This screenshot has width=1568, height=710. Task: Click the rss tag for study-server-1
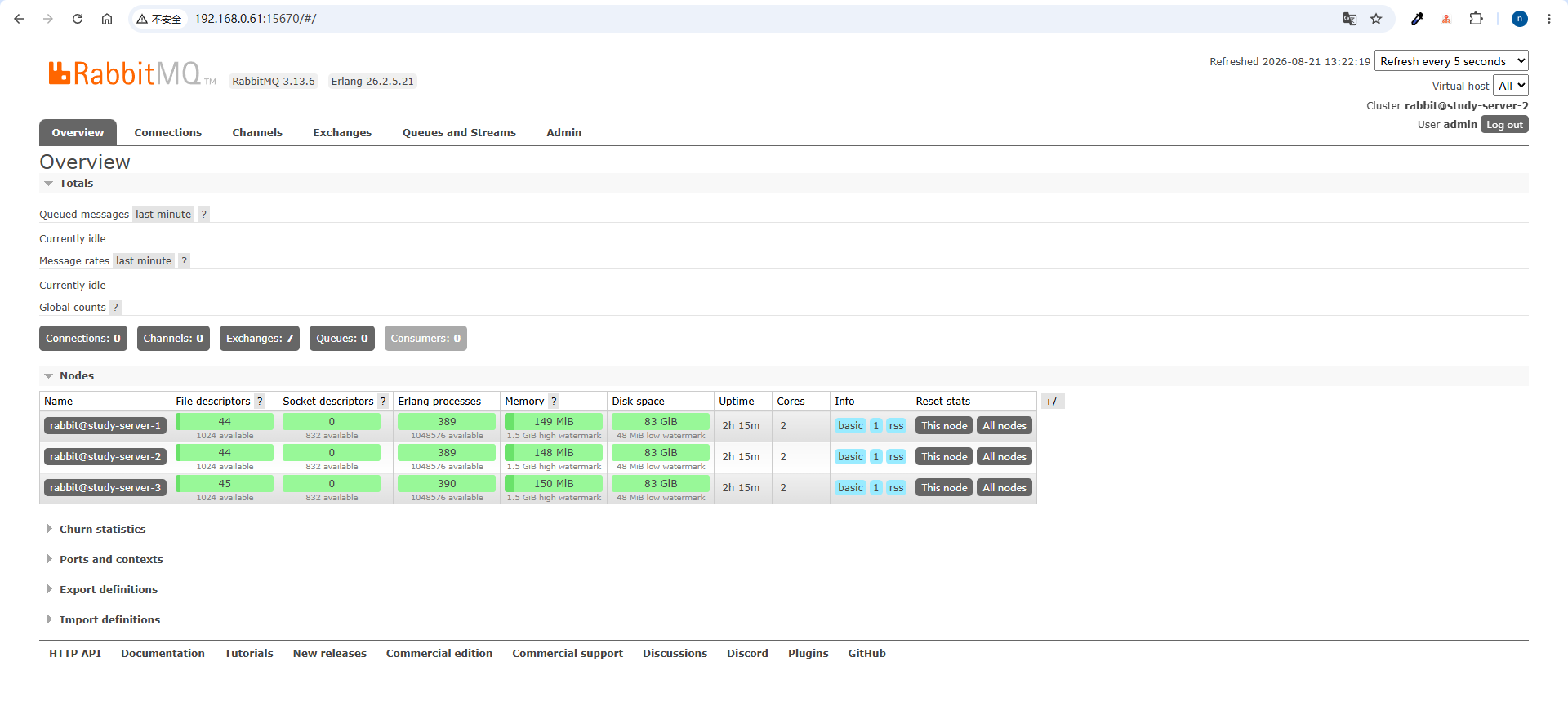pyautogui.click(x=897, y=426)
